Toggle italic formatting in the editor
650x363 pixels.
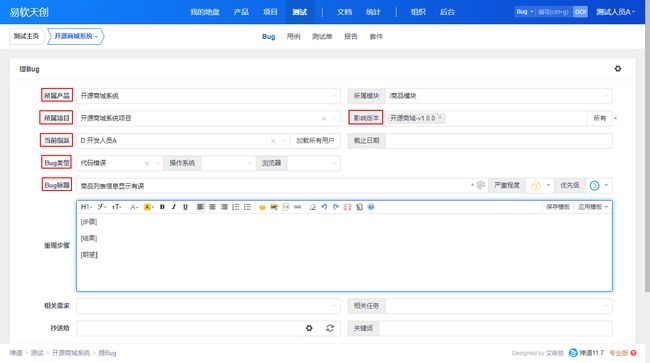[174, 207]
